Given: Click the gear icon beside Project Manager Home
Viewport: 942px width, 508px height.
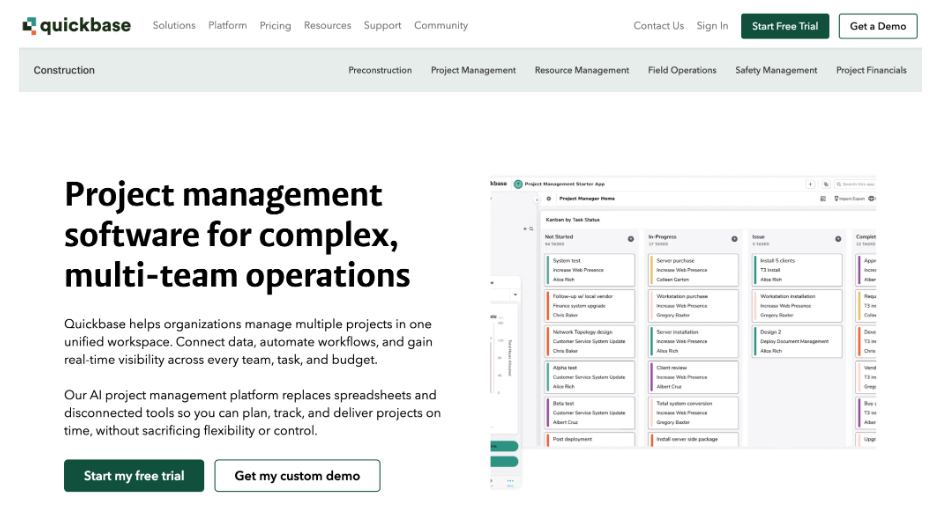Looking at the screenshot, I should 548,199.
